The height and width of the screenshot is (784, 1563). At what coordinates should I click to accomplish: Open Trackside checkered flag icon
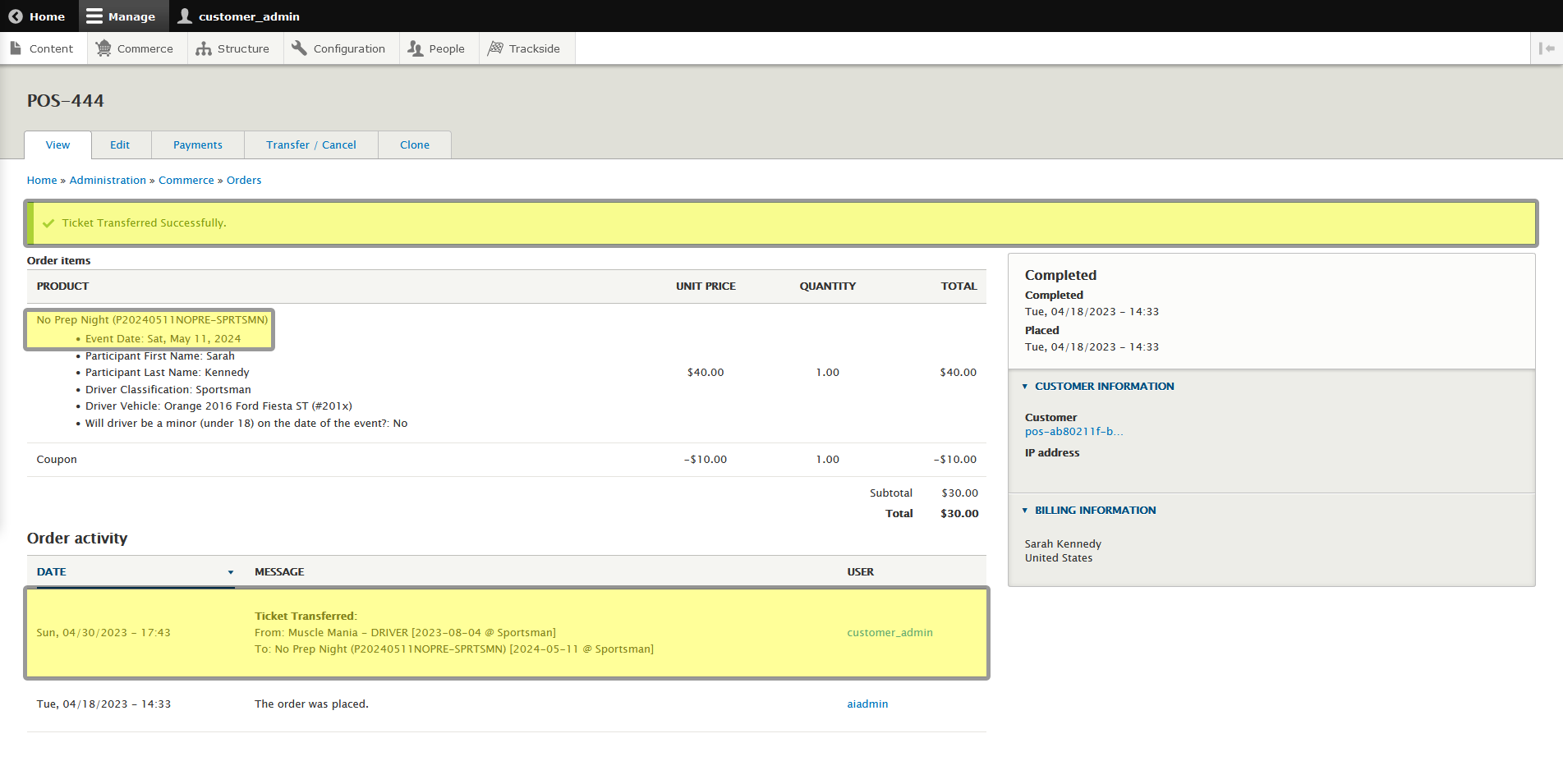click(495, 48)
